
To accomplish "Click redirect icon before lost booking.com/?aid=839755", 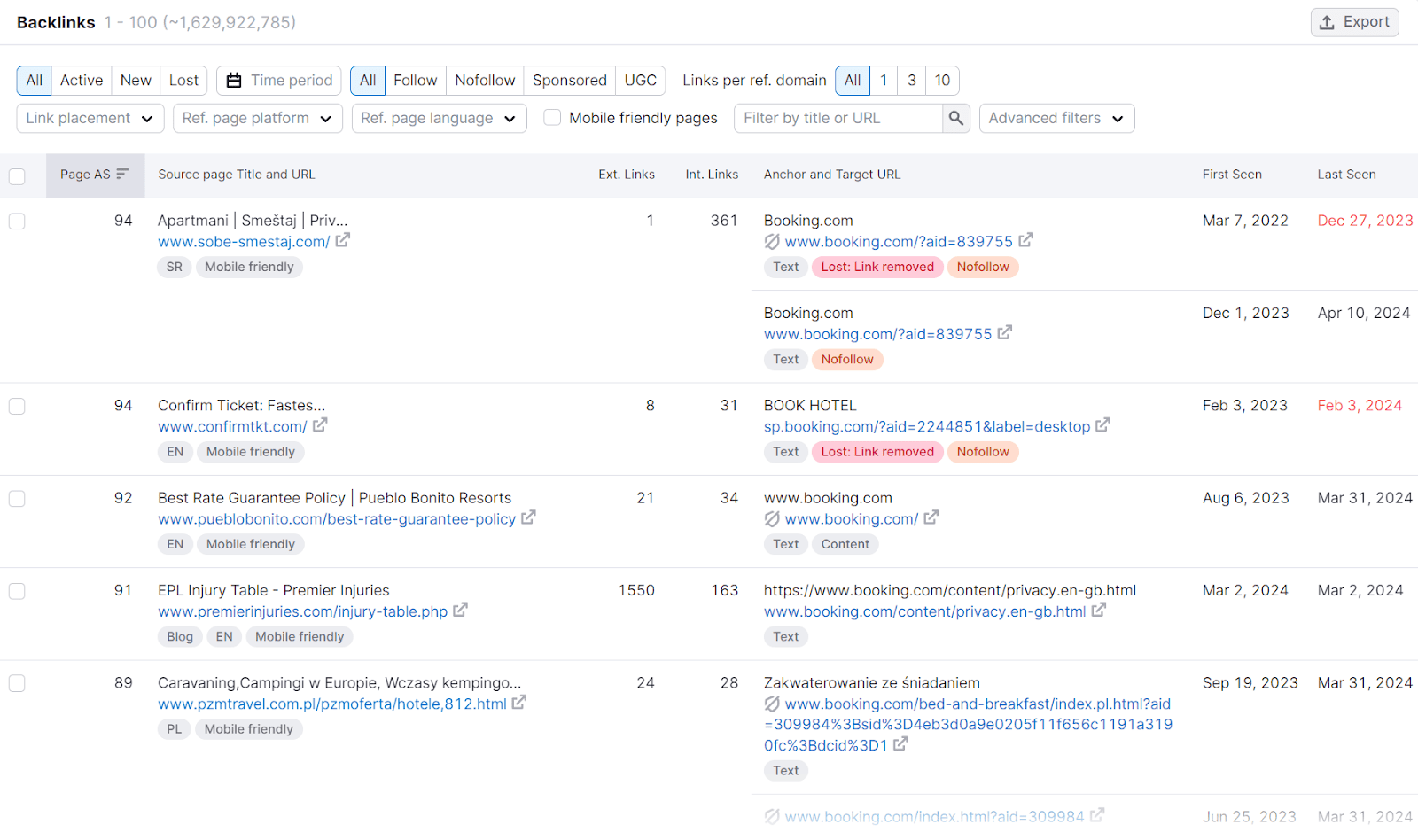I will [x=772, y=241].
